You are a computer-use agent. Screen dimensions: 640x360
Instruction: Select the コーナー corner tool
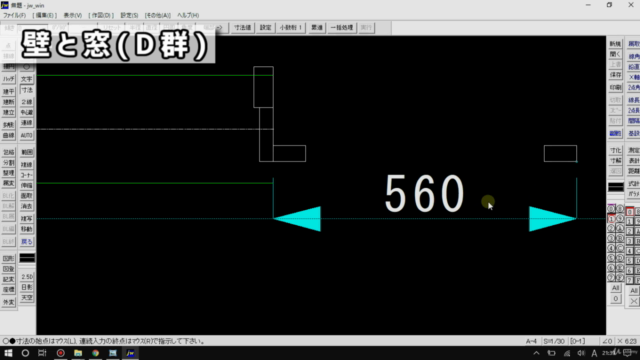(27, 175)
